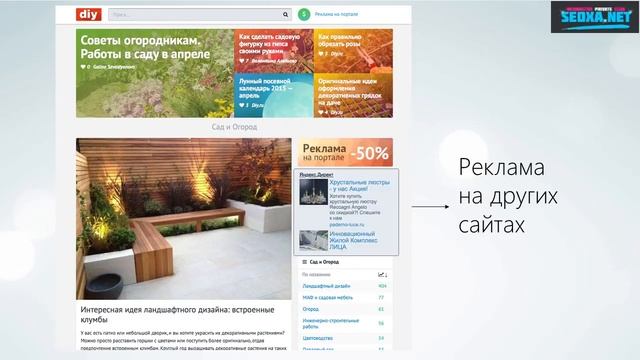Click the chart sort icon in sidebar
The image size is (640, 360).
click(x=382, y=275)
